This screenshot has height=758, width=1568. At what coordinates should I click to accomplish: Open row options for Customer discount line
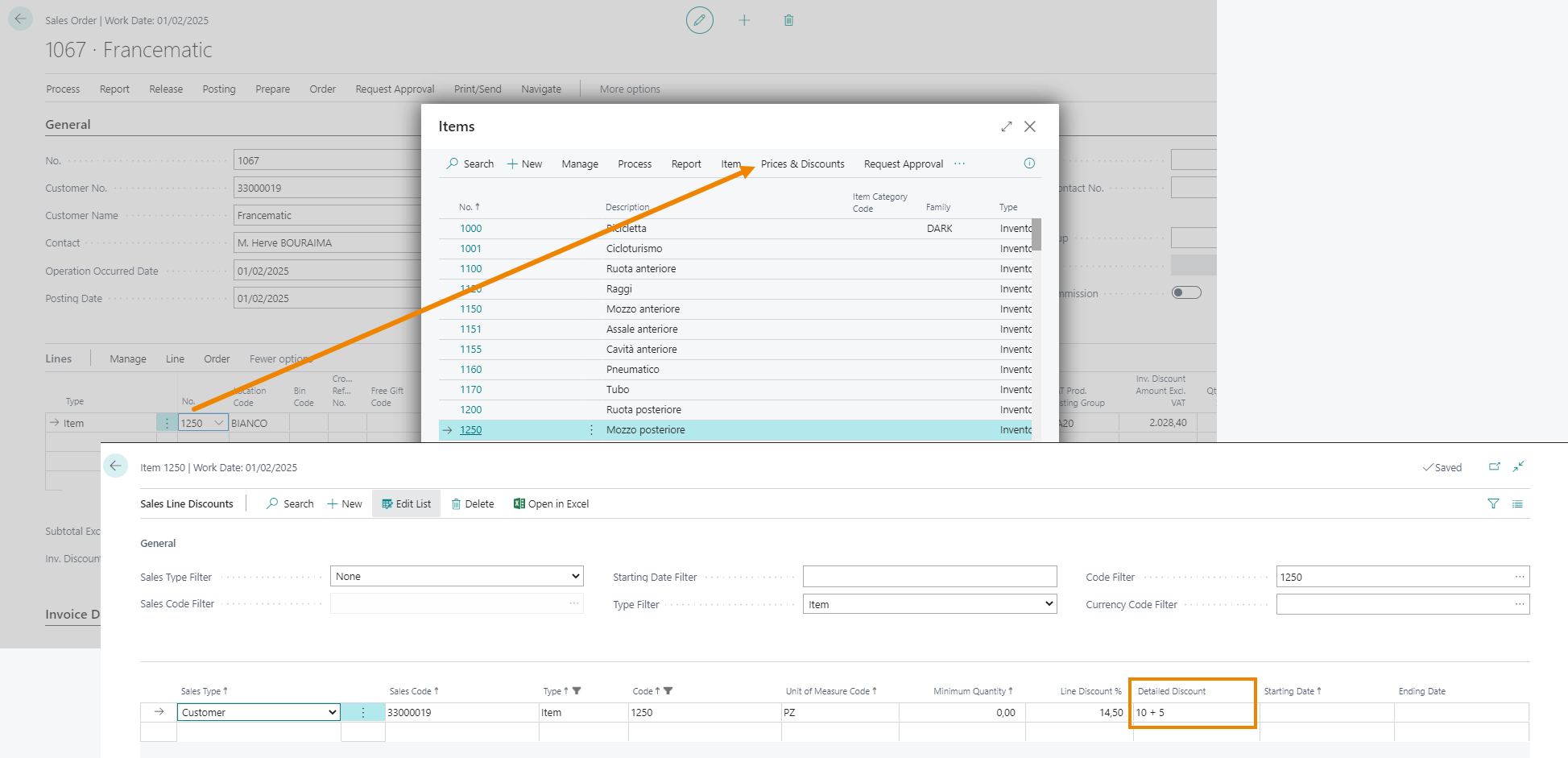(x=363, y=712)
